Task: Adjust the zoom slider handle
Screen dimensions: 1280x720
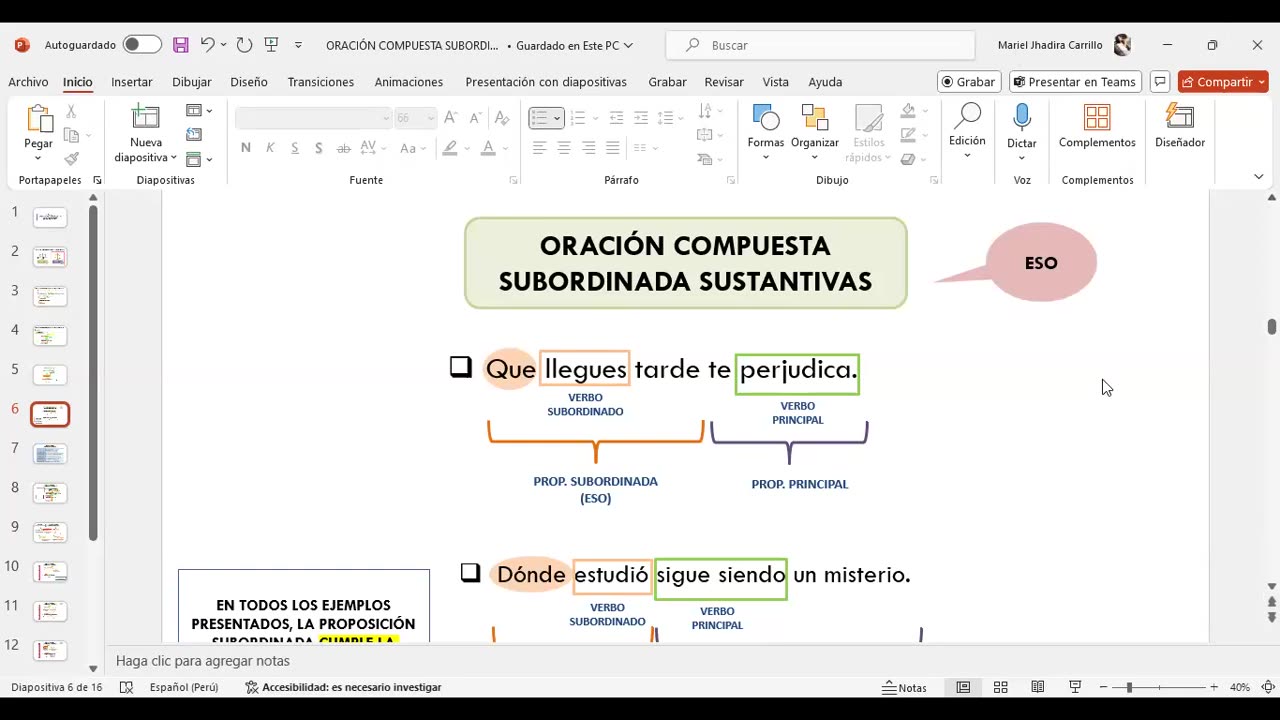Action: pyautogui.click(x=1129, y=687)
